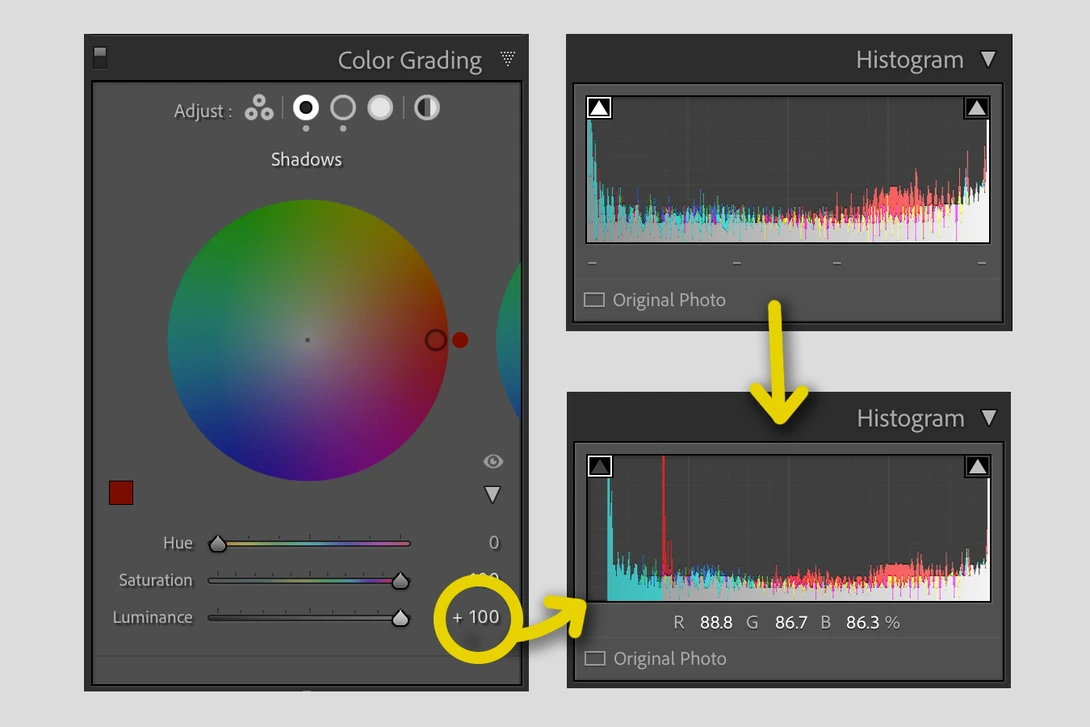
Task: Click the Luminance label
Action: [153, 617]
